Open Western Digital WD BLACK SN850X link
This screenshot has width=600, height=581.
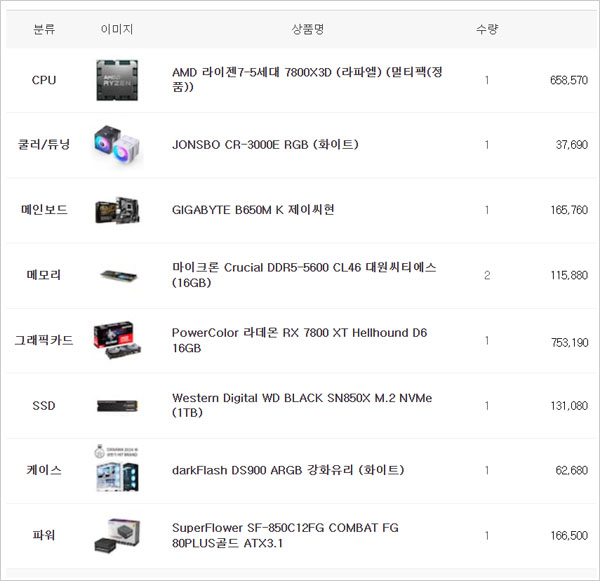(x=302, y=405)
